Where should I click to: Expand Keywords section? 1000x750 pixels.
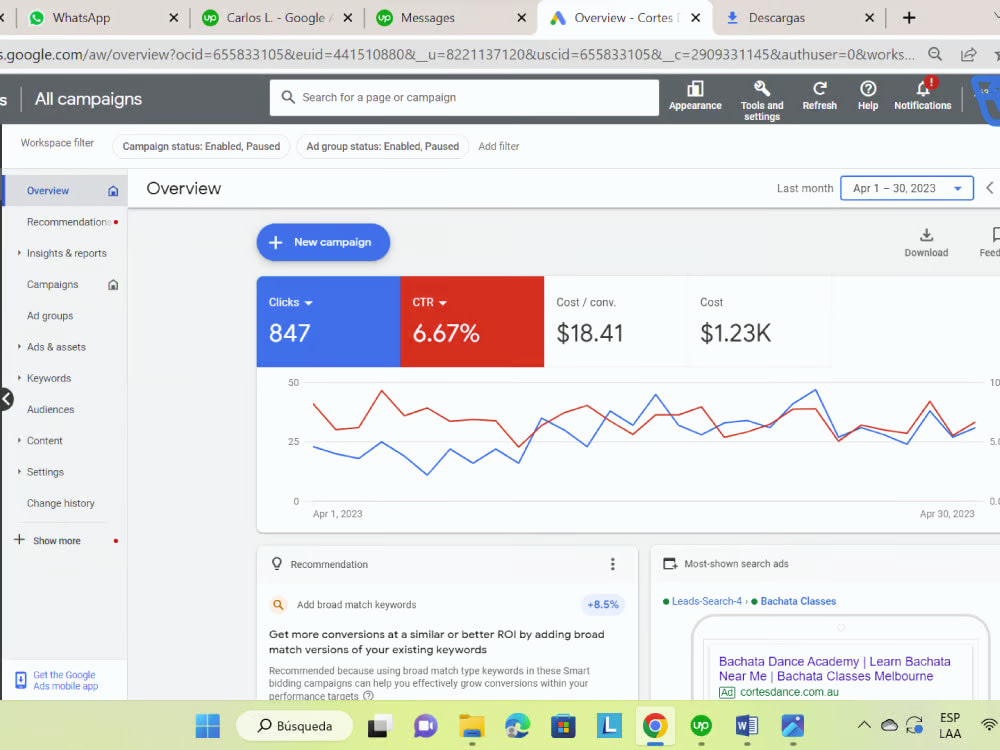[48, 378]
